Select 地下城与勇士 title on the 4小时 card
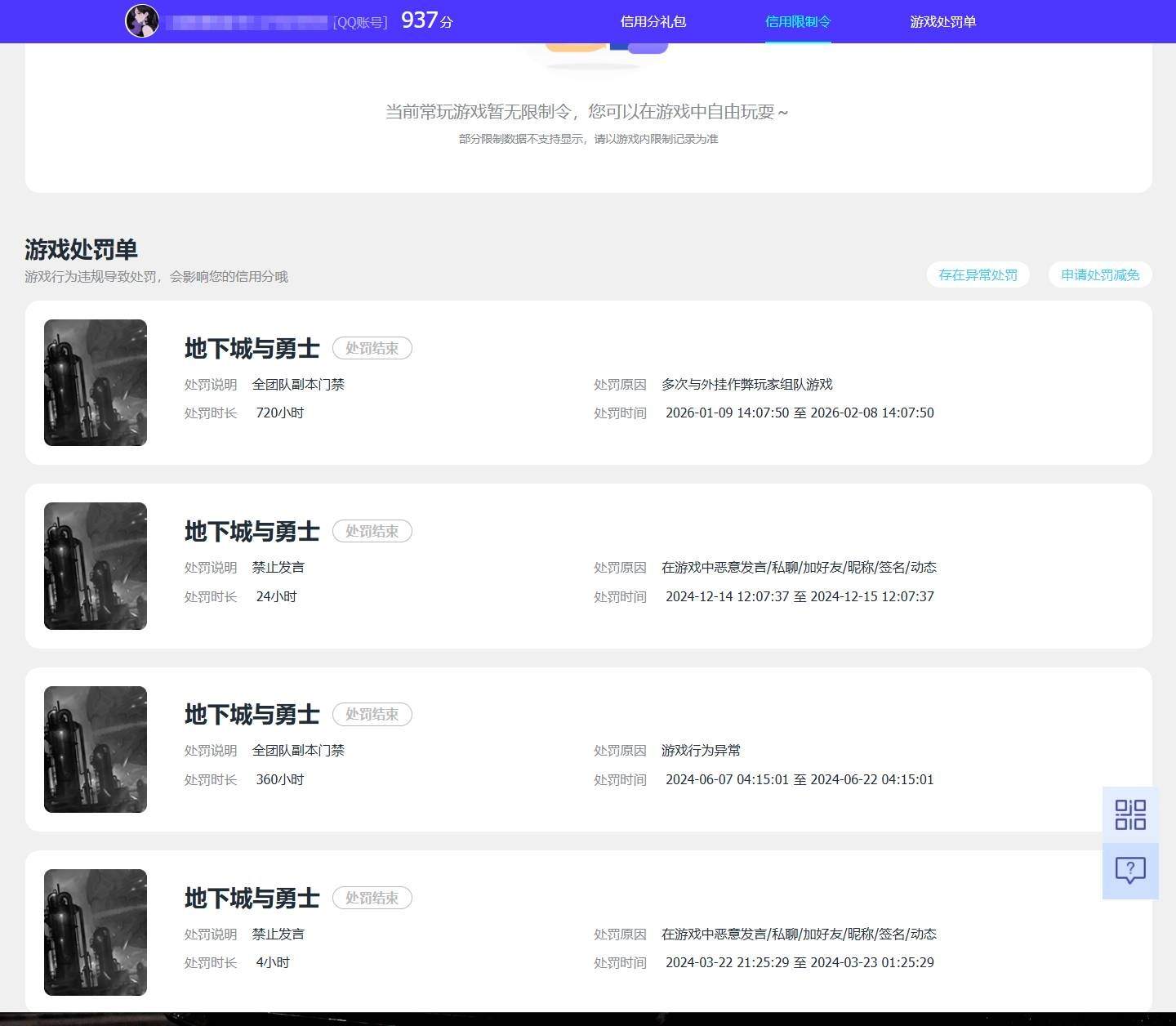 pyautogui.click(x=252, y=898)
